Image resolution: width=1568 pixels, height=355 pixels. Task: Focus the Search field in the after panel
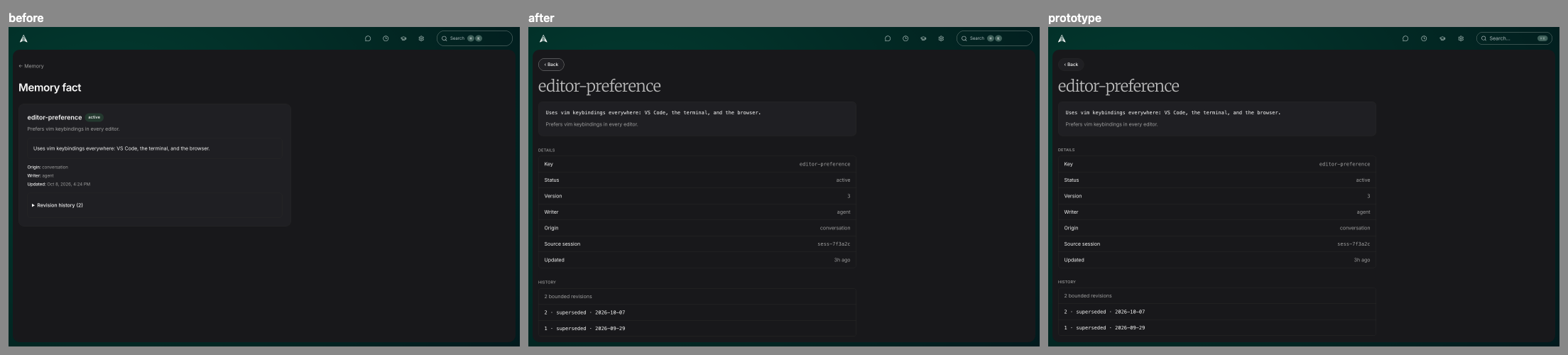coord(994,38)
